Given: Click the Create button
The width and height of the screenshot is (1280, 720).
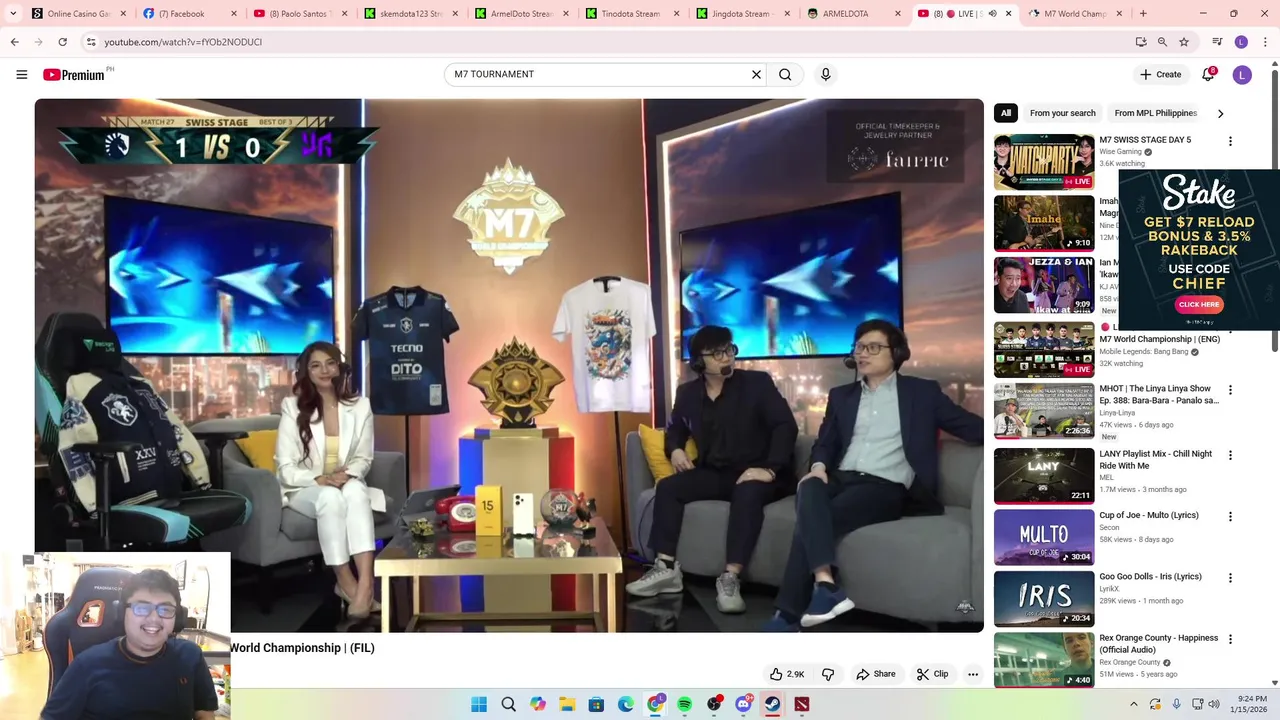Looking at the screenshot, I should coord(1161,74).
